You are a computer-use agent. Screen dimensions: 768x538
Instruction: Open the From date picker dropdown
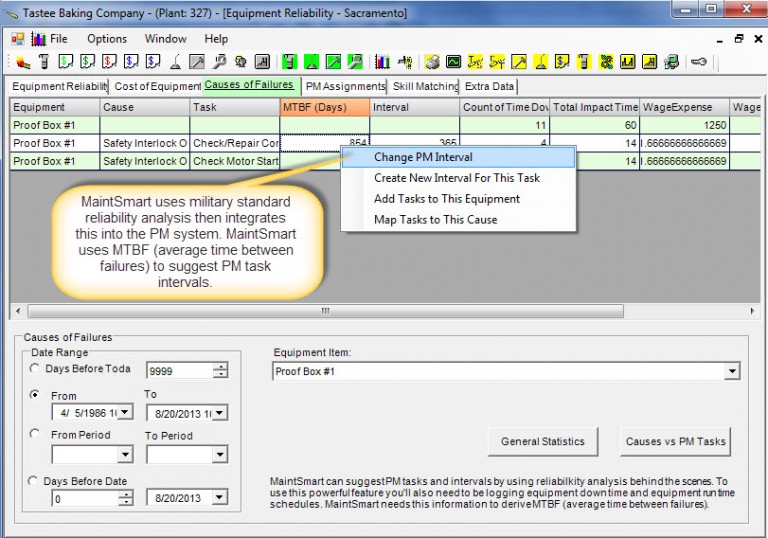125,412
